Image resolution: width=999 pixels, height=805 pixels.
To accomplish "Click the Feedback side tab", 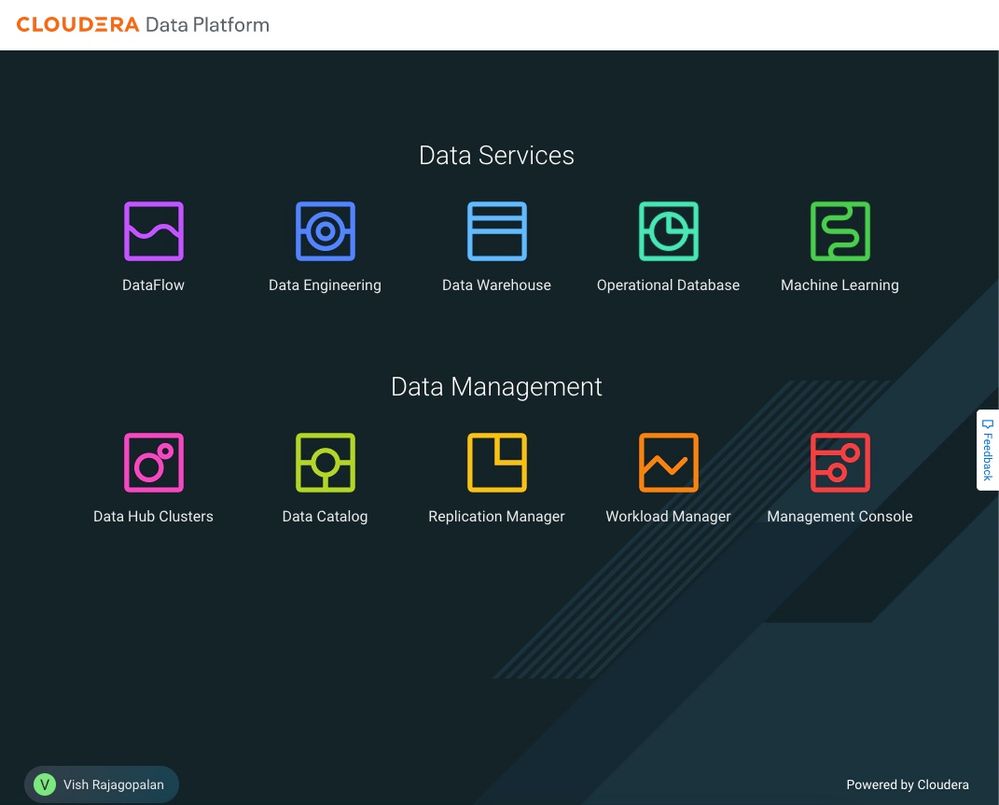I will pos(988,450).
